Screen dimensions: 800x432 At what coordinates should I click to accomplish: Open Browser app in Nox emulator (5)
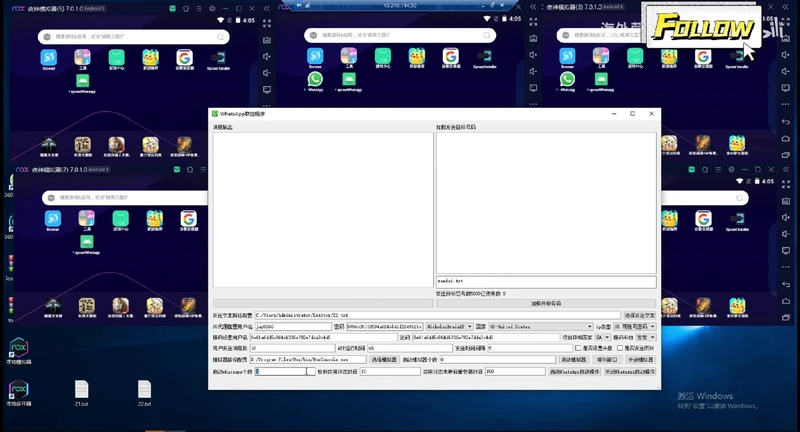point(49,57)
